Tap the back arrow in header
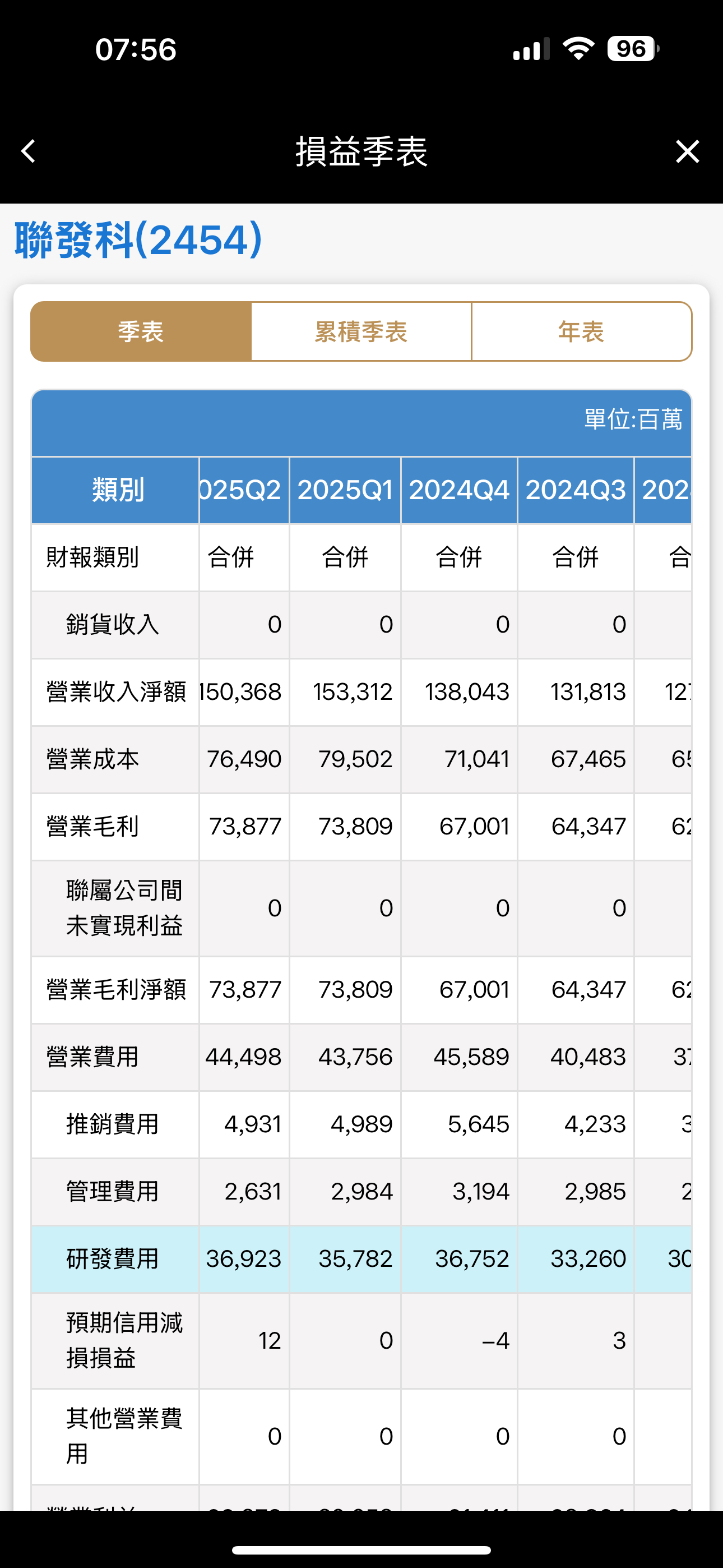This screenshot has height=1568, width=723. tap(29, 151)
